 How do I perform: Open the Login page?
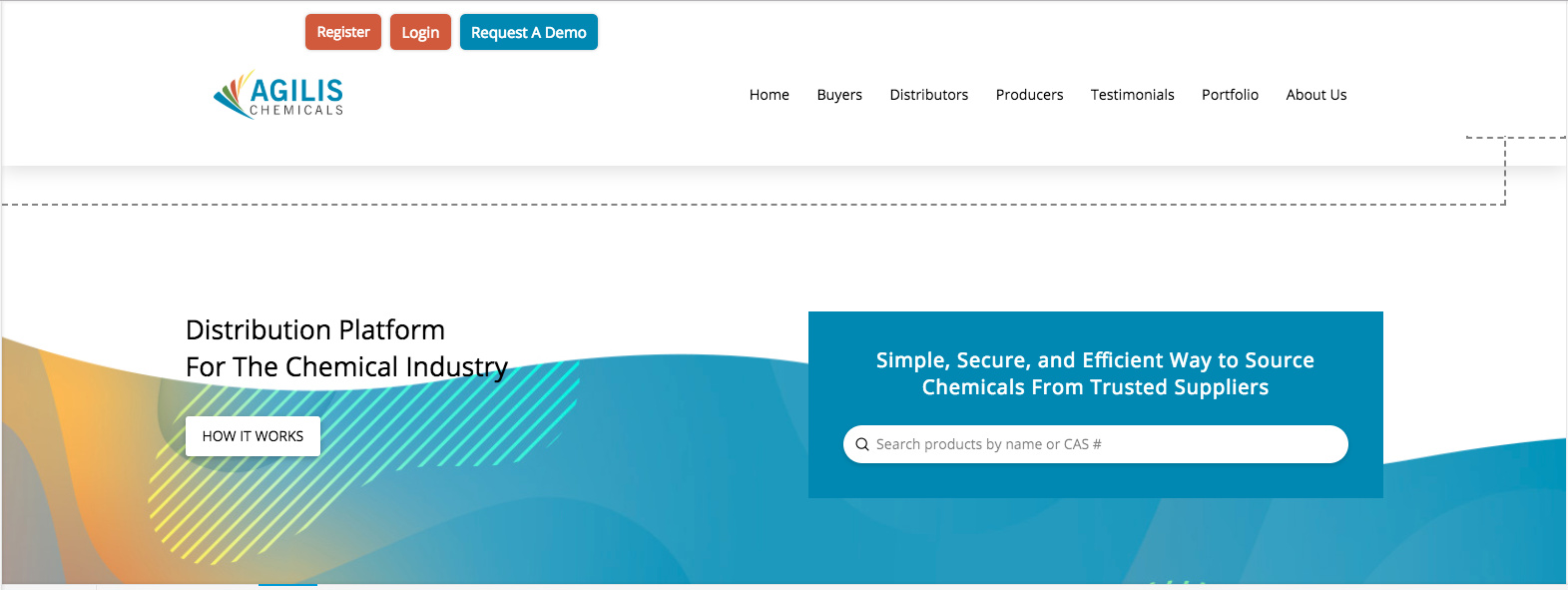[x=420, y=32]
